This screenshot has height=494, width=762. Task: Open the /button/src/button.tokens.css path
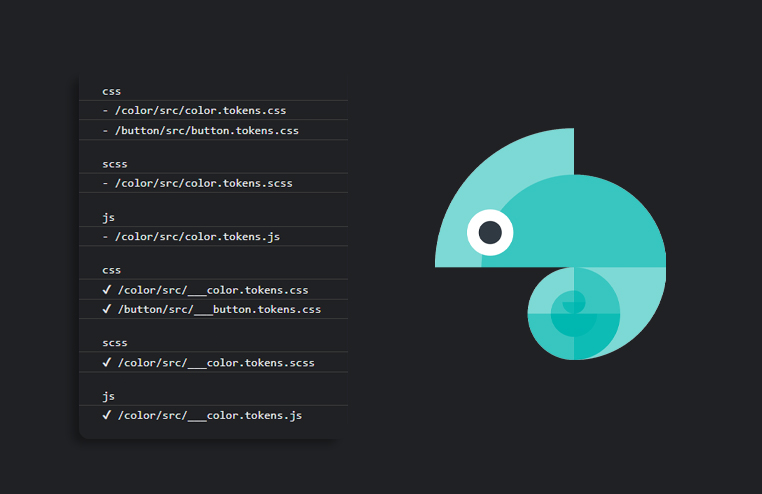pyautogui.click(x=206, y=130)
